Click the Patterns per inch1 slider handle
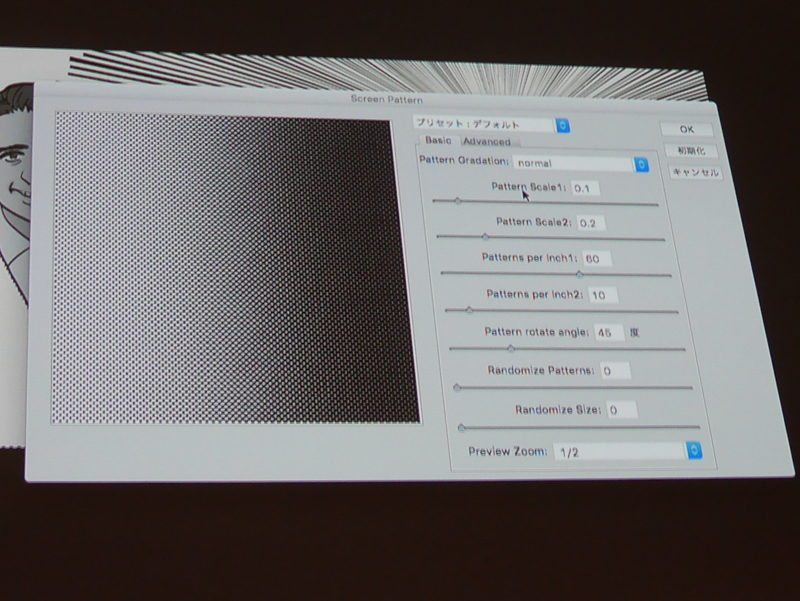This screenshot has width=800, height=601. pyautogui.click(x=580, y=274)
